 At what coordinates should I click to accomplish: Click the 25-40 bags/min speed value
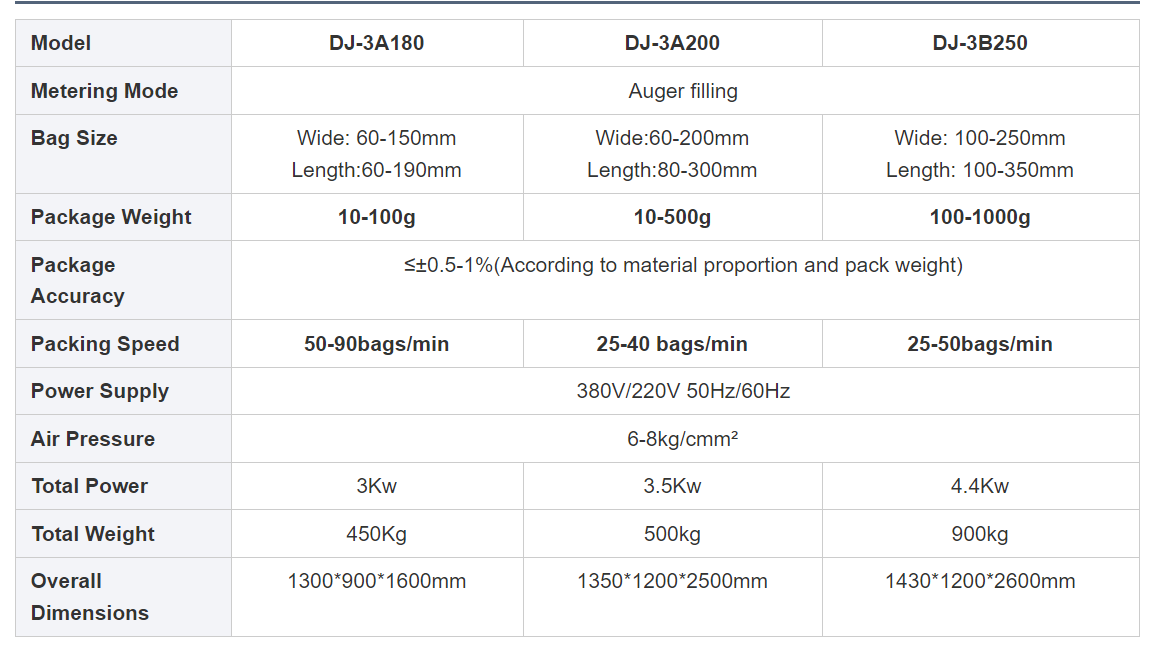(x=672, y=344)
